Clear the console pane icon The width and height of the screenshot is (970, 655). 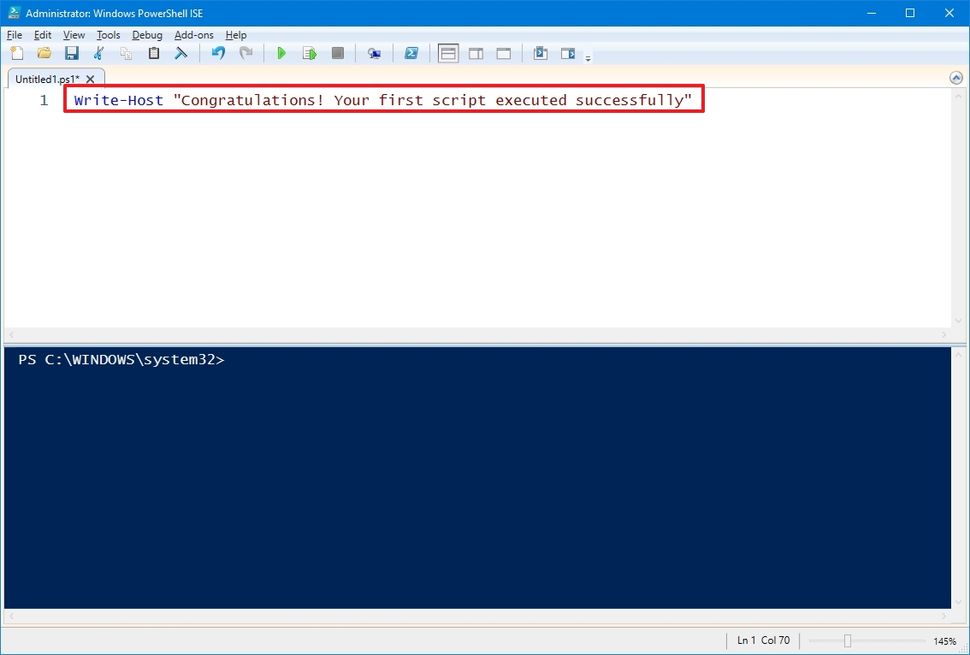(181, 53)
